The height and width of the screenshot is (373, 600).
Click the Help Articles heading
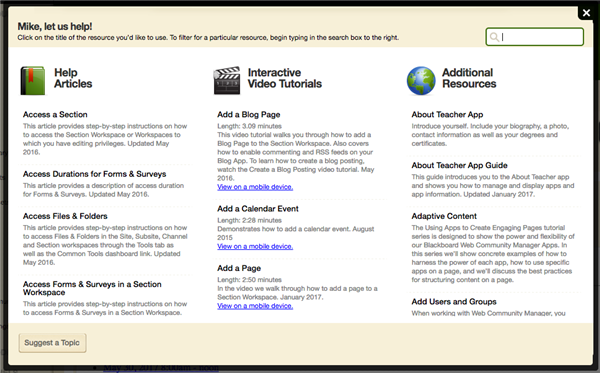(x=73, y=78)
